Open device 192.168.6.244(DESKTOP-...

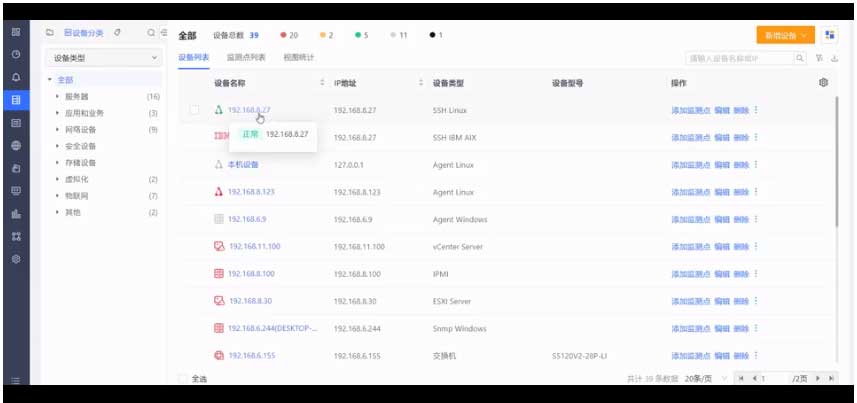pos(273,329)
